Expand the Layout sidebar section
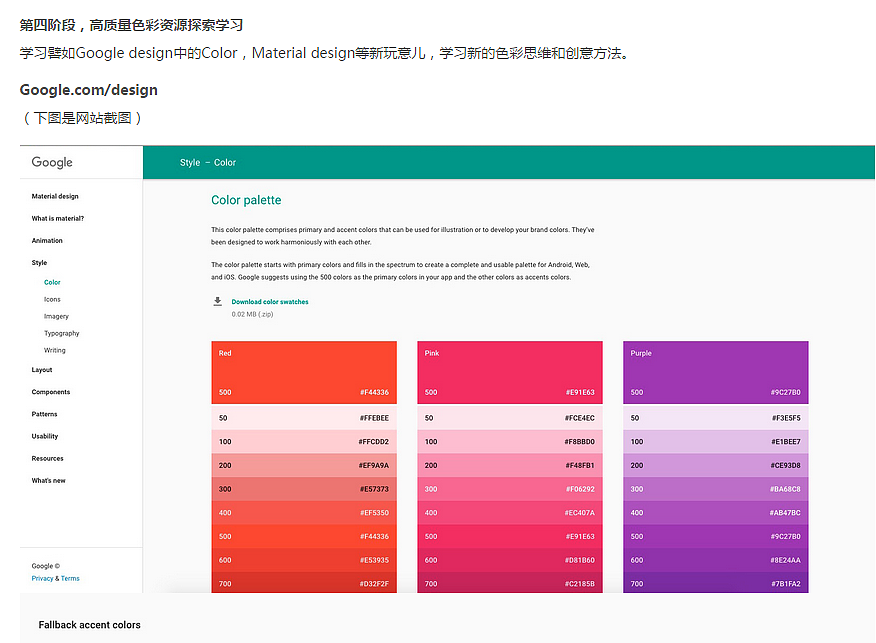 42,370
